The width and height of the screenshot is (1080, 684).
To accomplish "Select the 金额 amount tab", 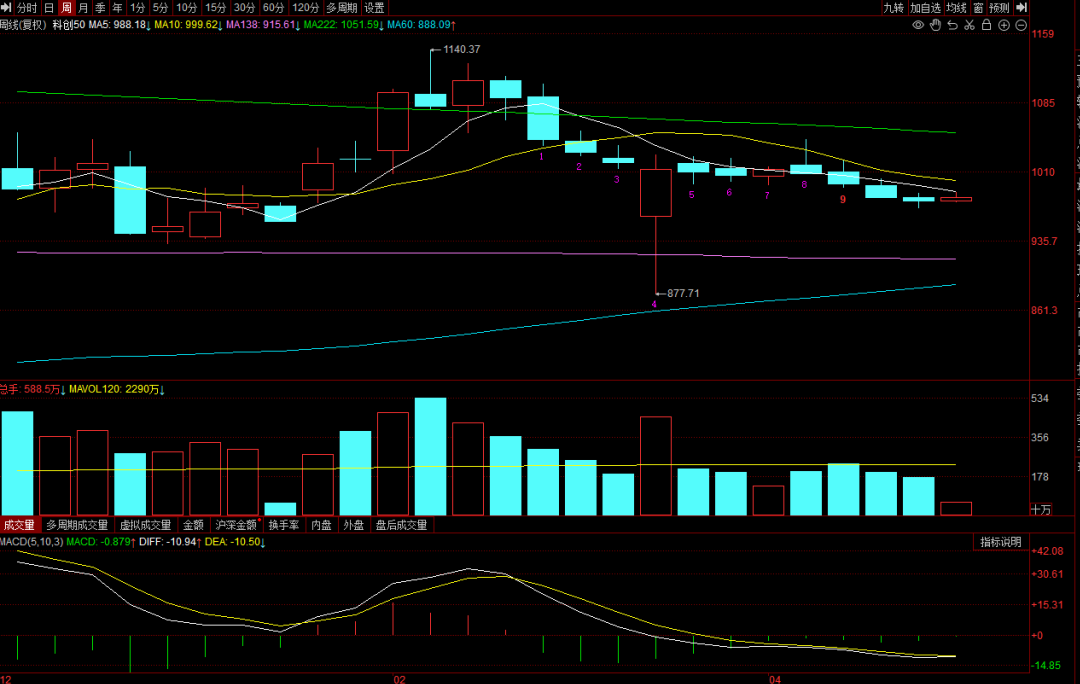I will point(194,525).
